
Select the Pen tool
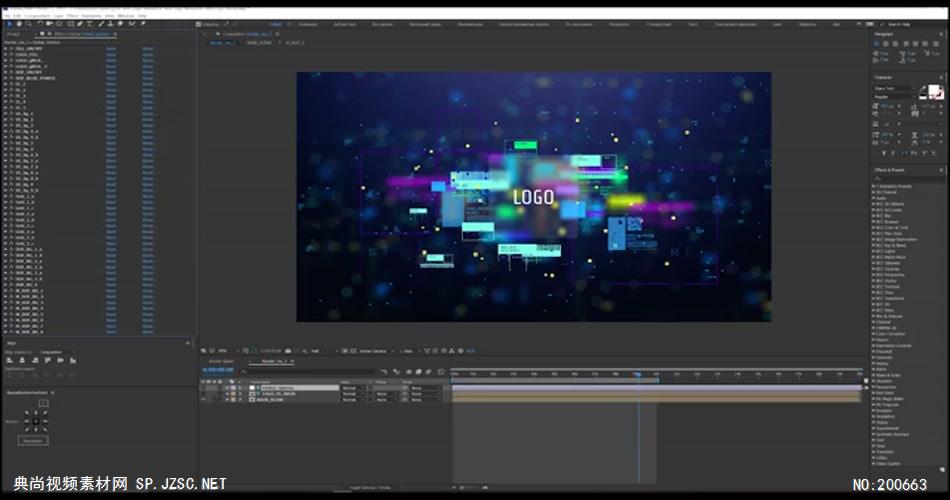pyautogui.click(x=80, y=24)
